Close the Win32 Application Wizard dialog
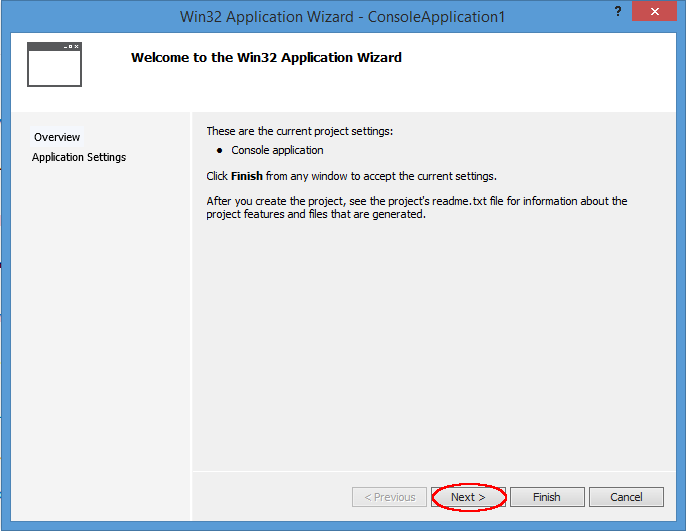The image size is (686, 531). [x=654, y=12]
